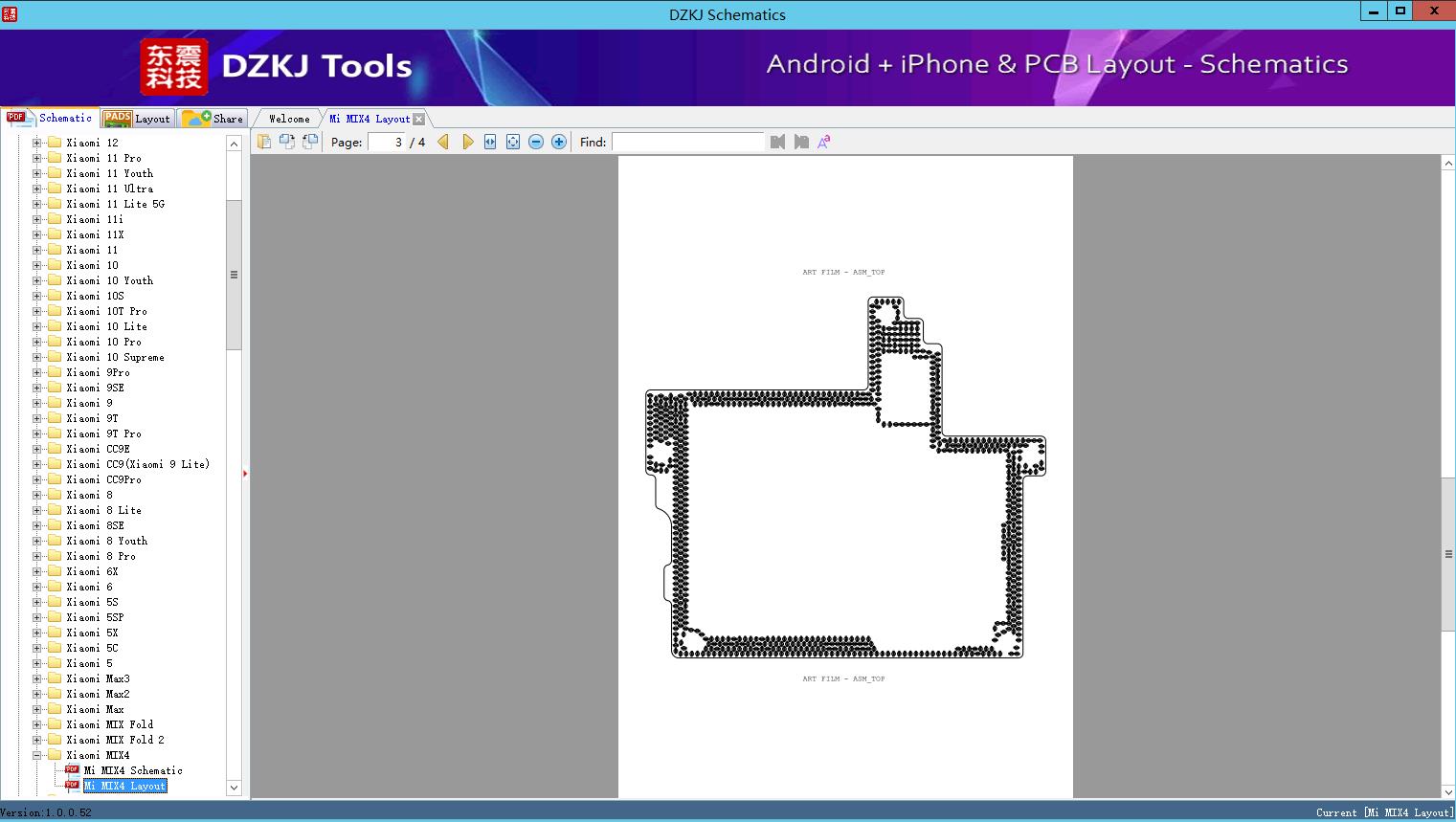
Task: Click the fit page icon
Action: [513, 142]
